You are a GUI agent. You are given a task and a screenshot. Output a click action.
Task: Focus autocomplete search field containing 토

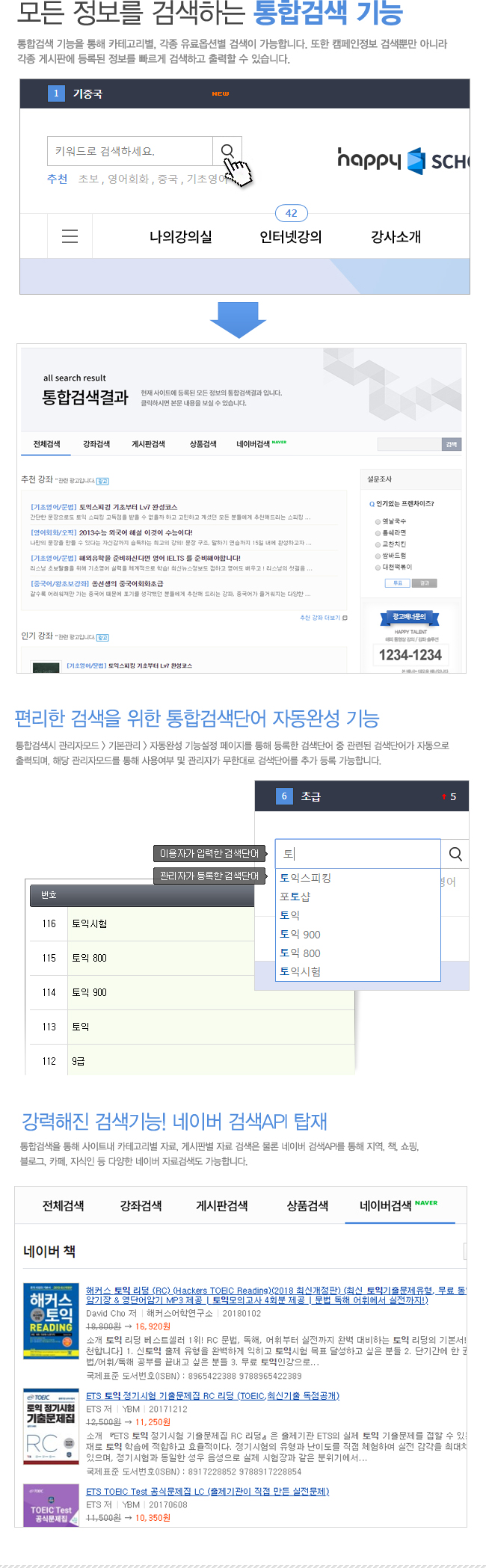click(358, 854)
